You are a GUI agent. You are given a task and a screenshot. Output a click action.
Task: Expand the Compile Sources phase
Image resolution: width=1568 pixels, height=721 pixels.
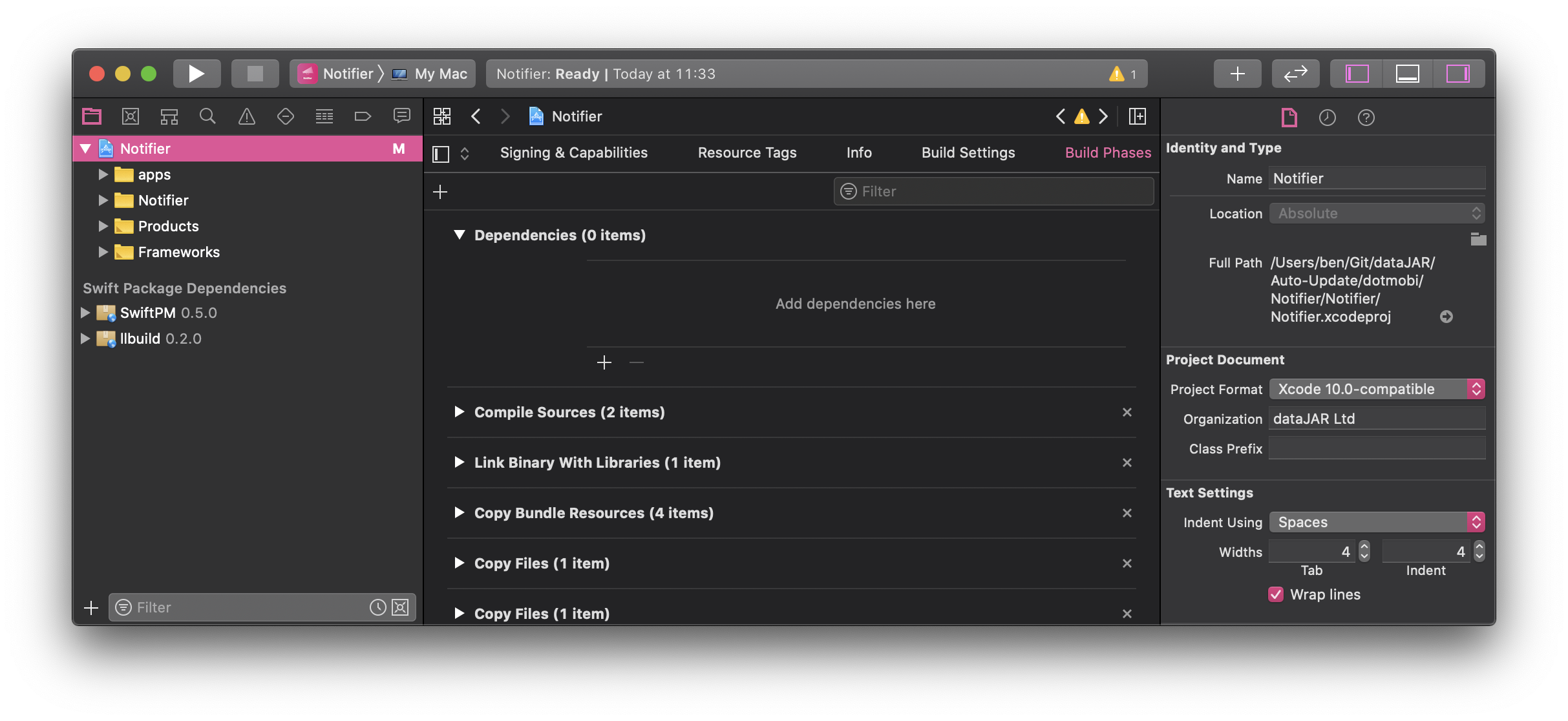[459, 412]
